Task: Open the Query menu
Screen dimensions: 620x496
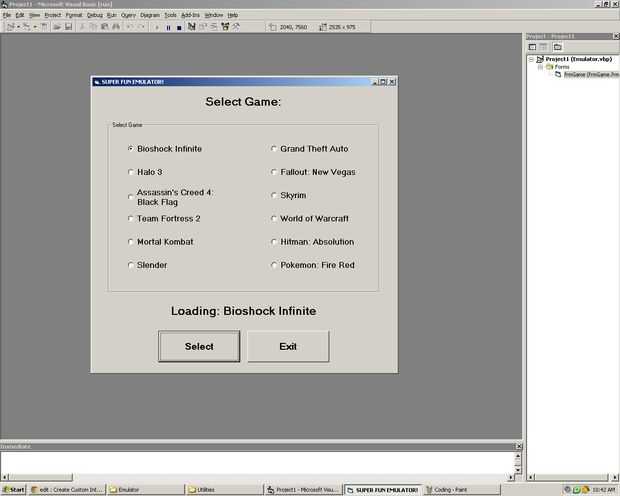Action: coord(128,15)
